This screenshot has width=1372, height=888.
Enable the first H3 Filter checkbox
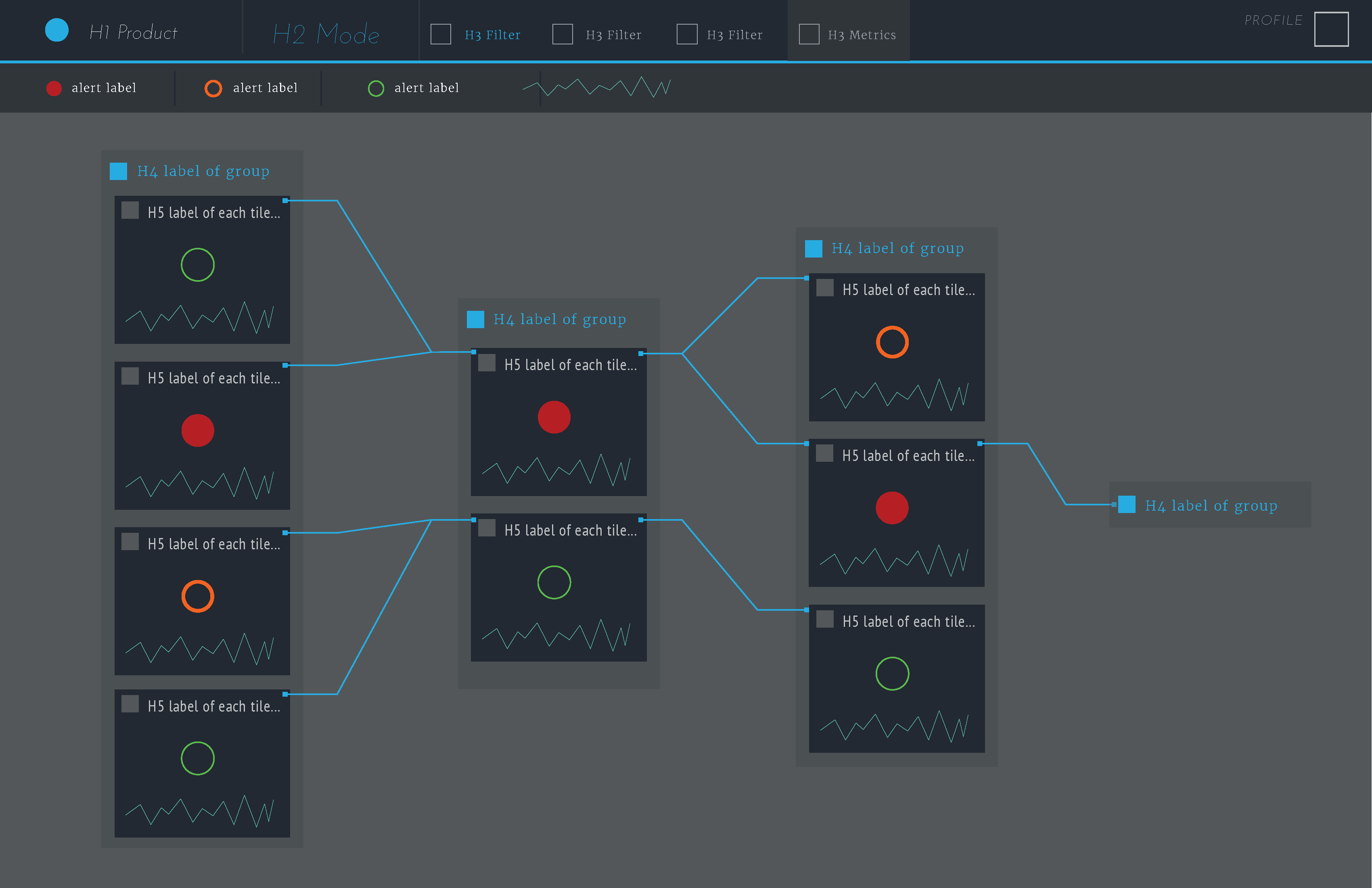coord(440,34)
